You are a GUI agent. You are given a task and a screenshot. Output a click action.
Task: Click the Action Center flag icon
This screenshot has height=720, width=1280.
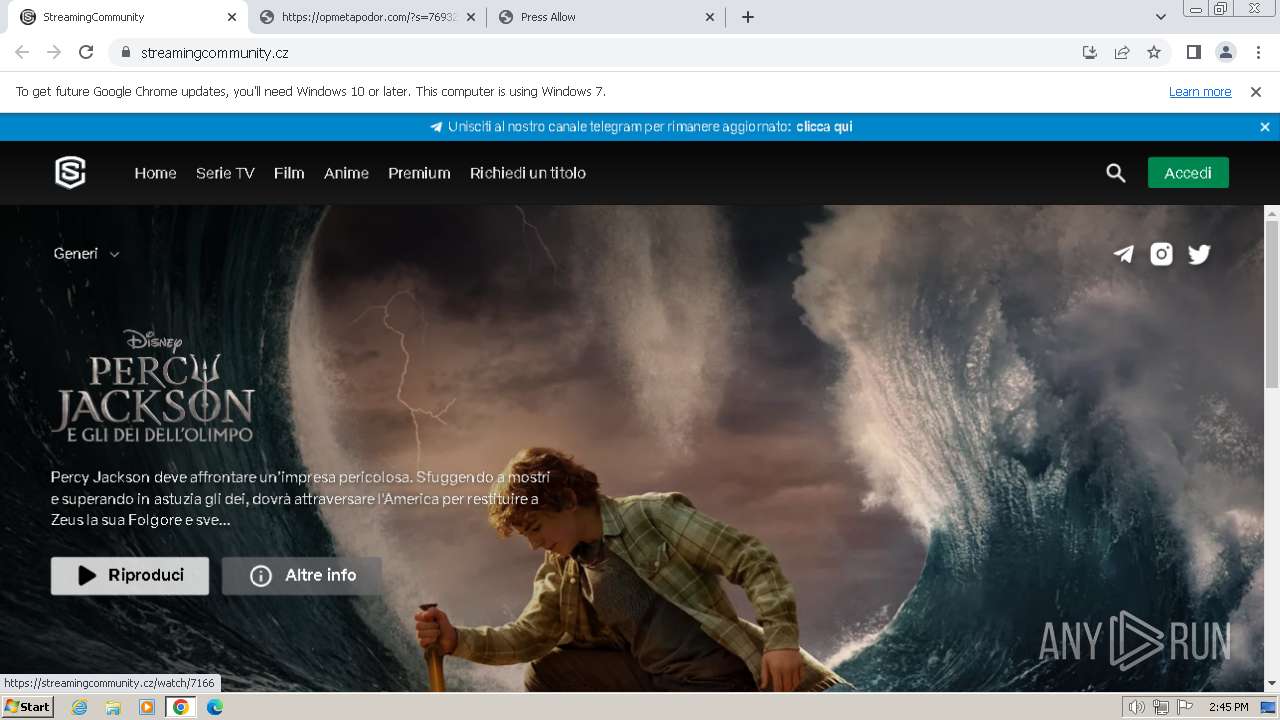(x=1185, y=707)
